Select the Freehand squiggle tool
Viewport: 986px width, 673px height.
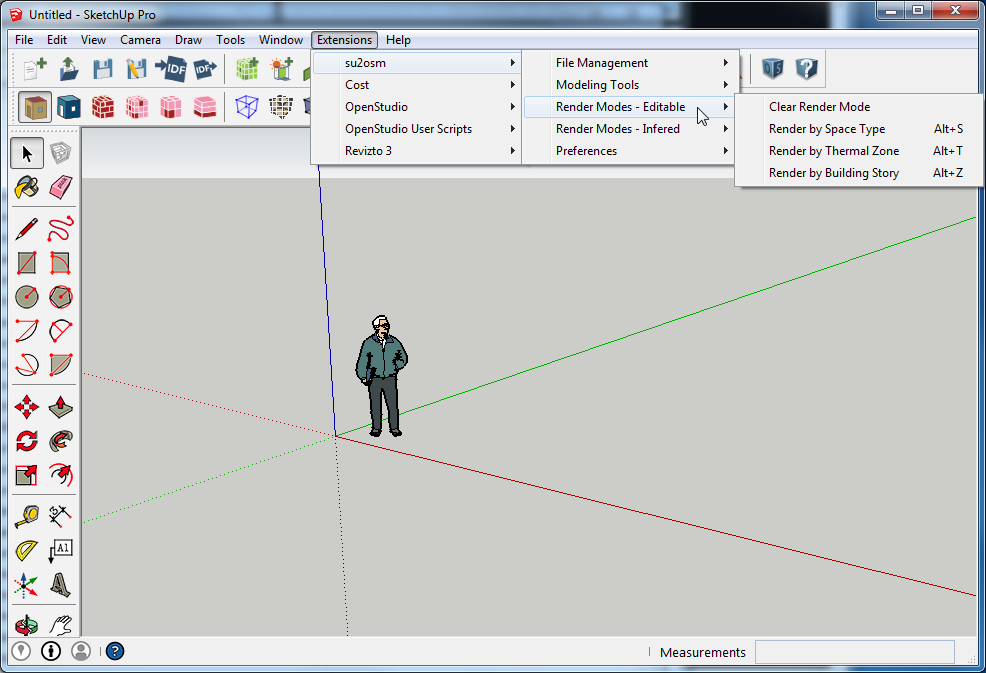[x=60, y=228]
